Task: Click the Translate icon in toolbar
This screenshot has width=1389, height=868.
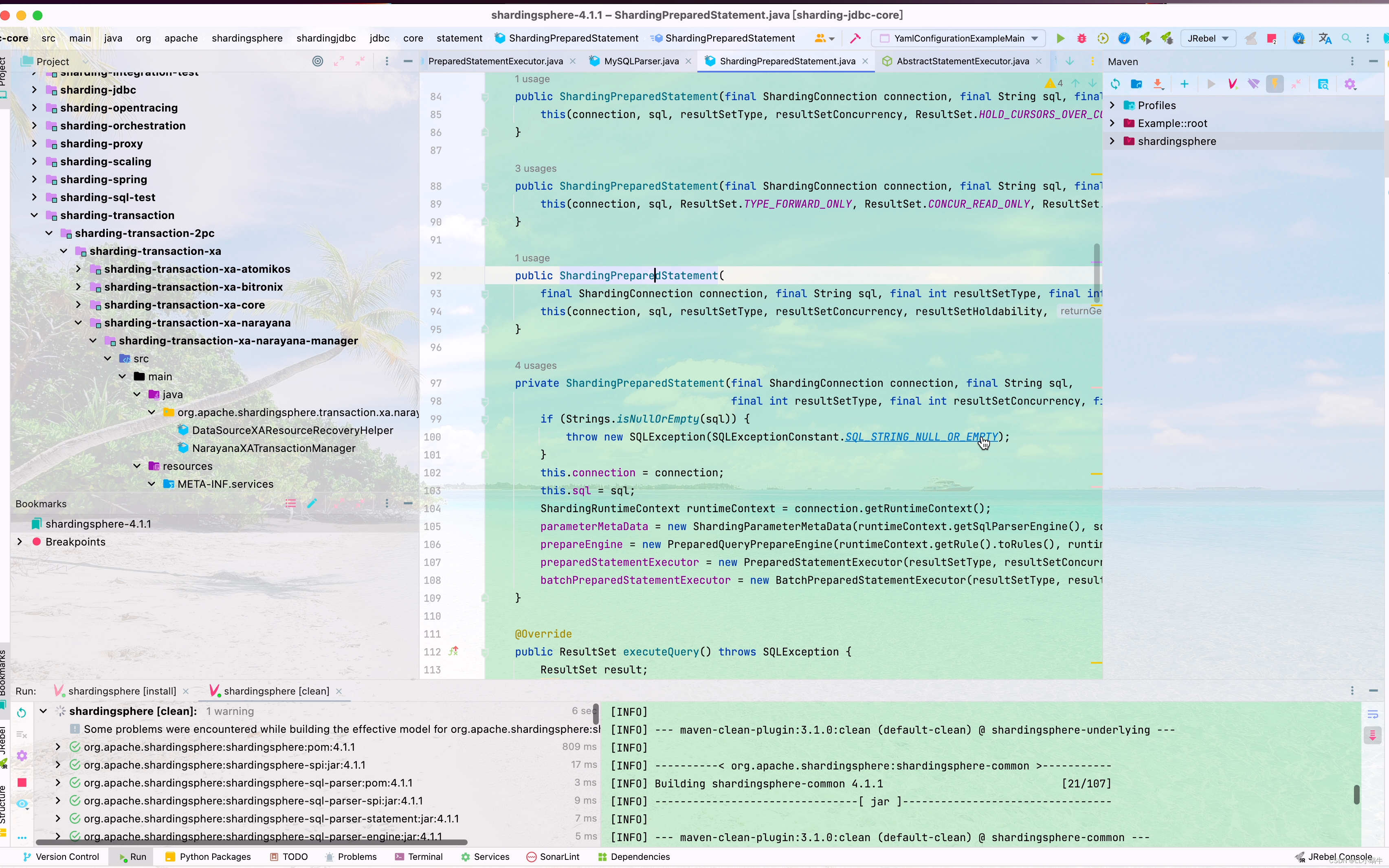Action: coord(1325,38)
